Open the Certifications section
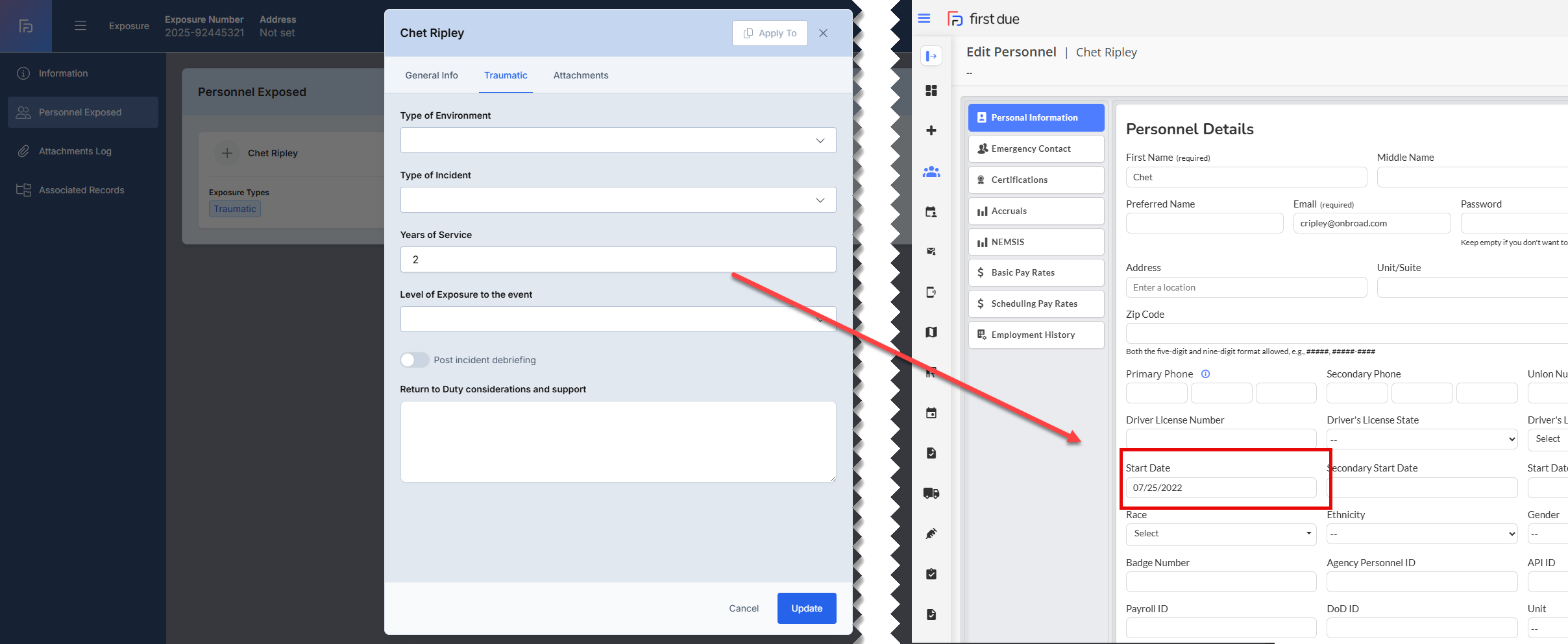Screen dimensions: 1568x644 click(x=1036, y=180)
